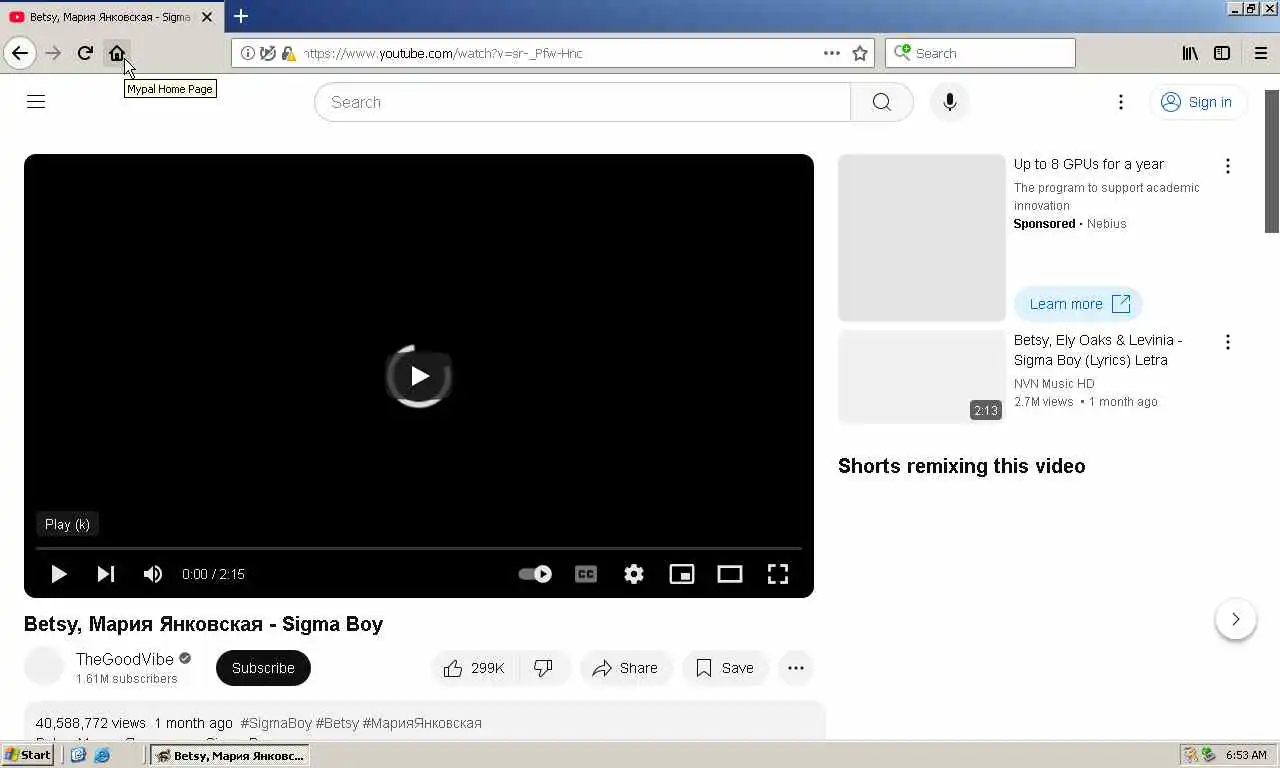Screen dimensions: 1280x768
Task: Click the video progress bar
Action: pos(419,548)
